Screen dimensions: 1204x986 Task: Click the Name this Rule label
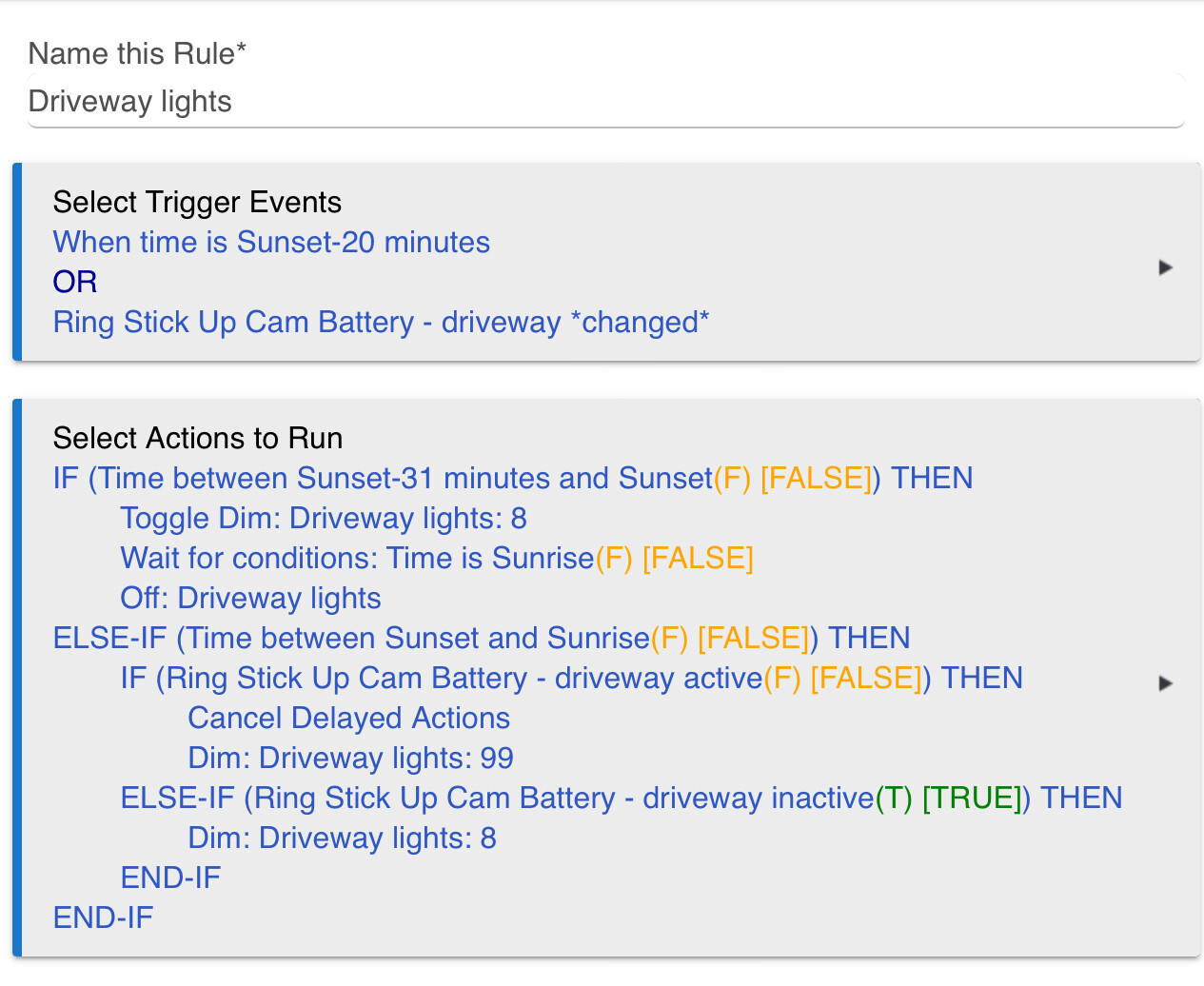coord(137,53)
